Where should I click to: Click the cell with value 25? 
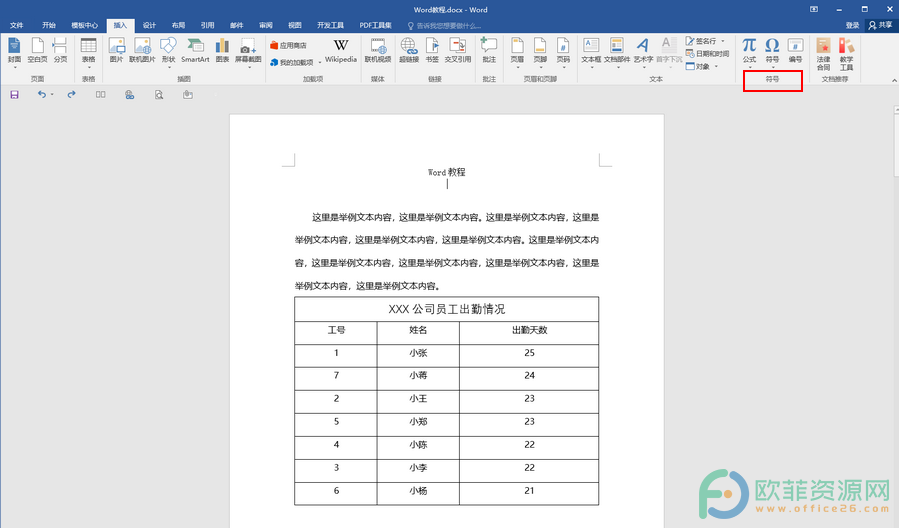pos(529,353)
